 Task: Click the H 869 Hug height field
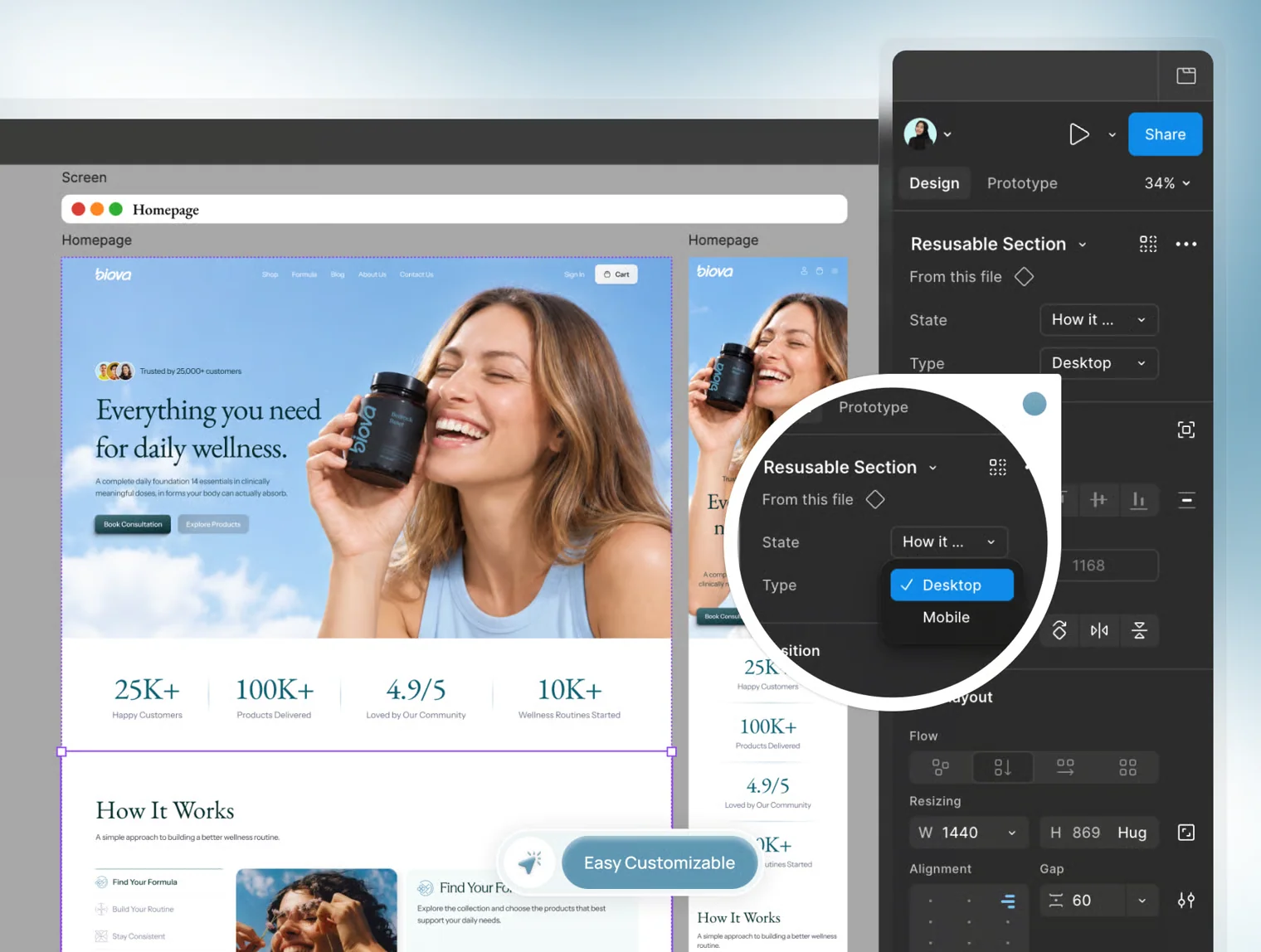[1098, 833]
